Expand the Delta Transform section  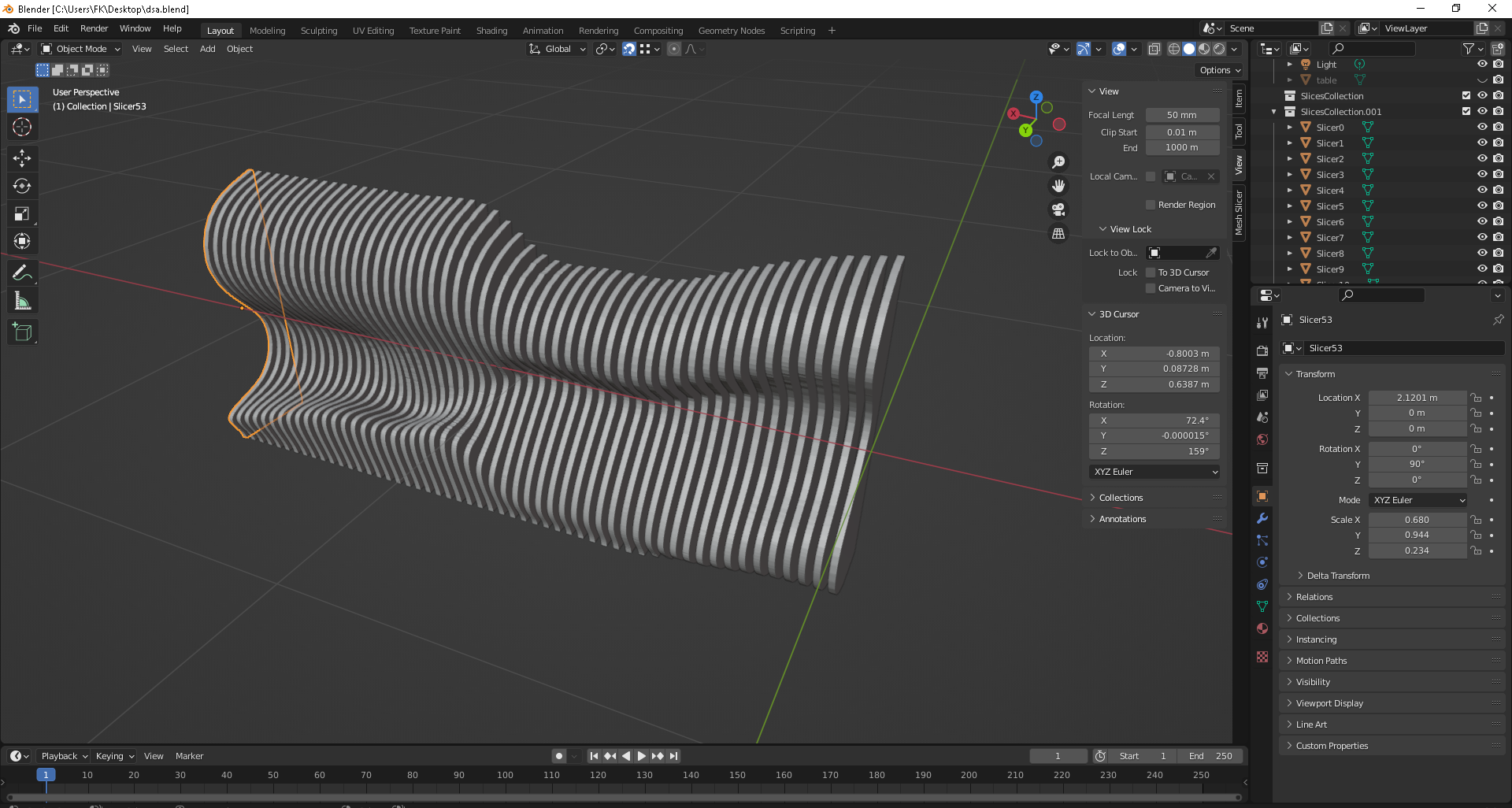(x=1338, y=576)
